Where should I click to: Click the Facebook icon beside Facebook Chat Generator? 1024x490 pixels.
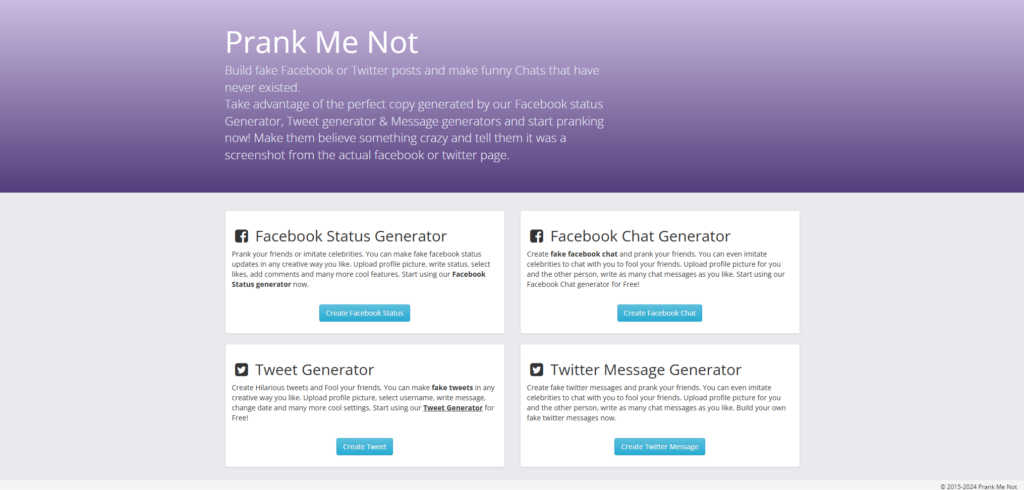pos(537,237)
